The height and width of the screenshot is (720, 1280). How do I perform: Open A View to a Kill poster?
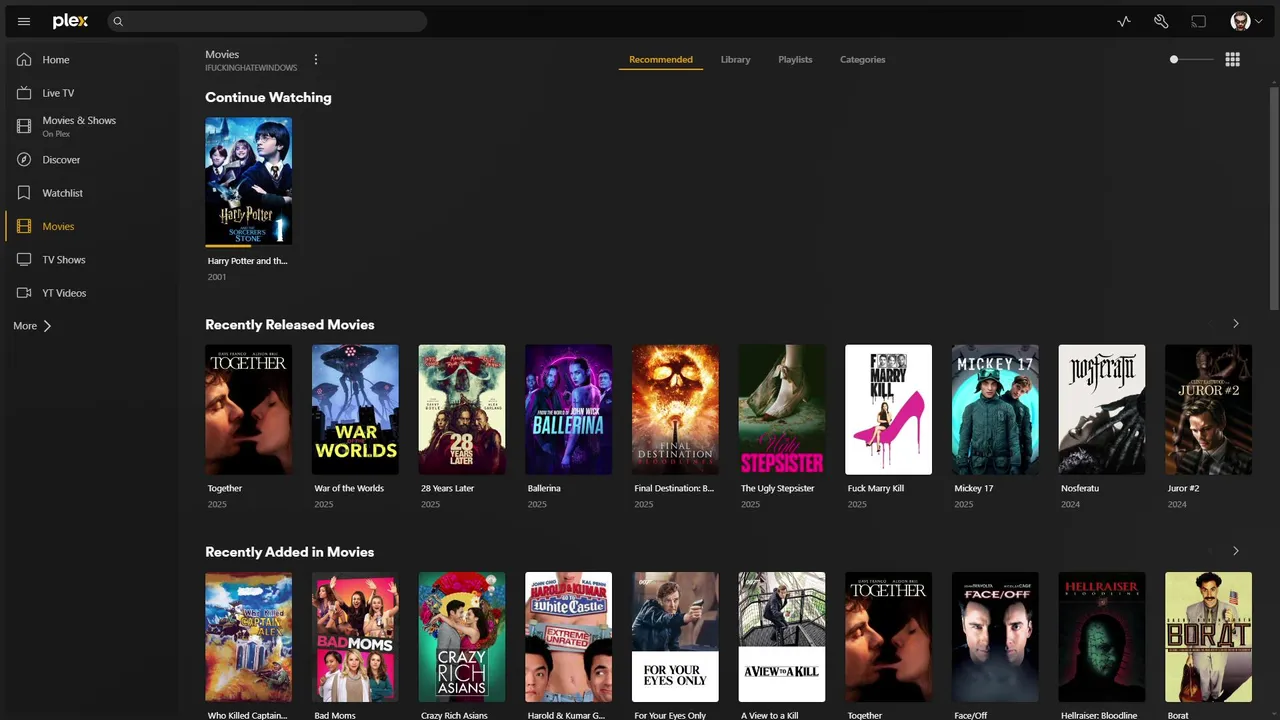pos(782,637)
